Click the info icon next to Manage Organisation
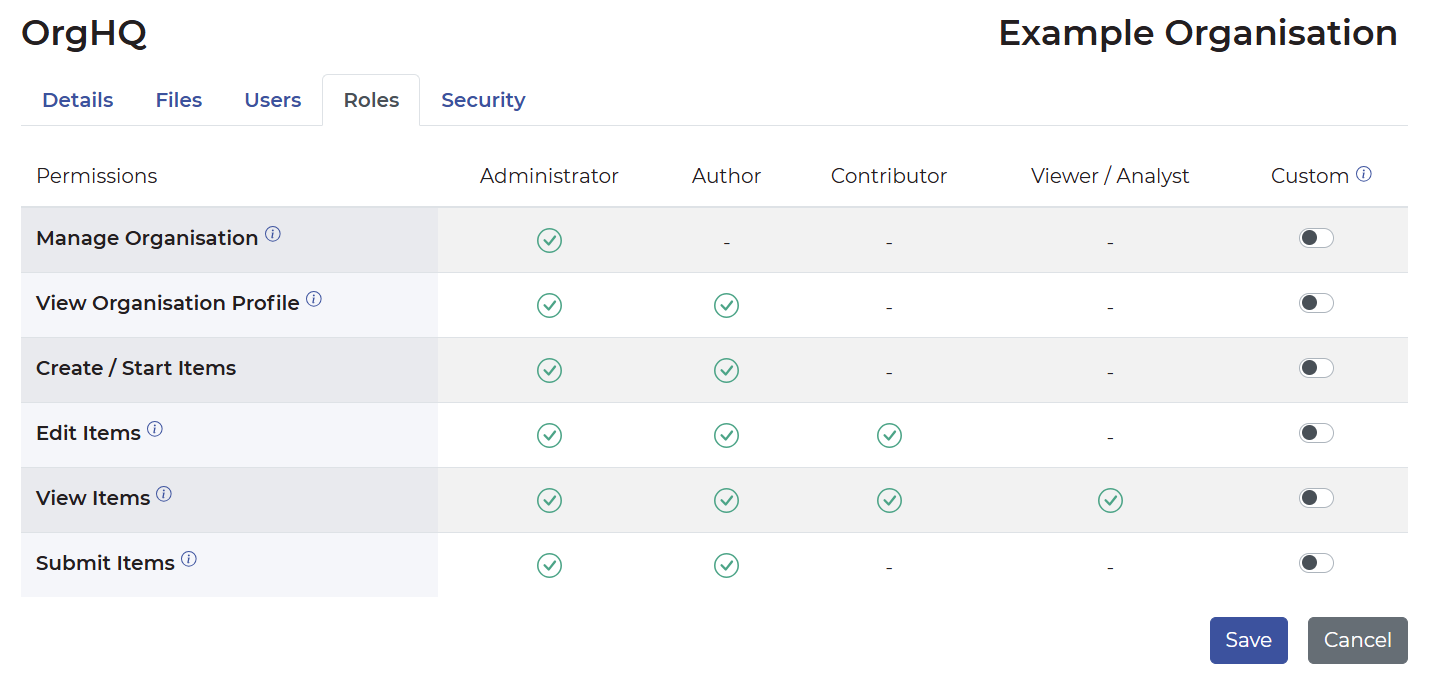 coord(273,233)
